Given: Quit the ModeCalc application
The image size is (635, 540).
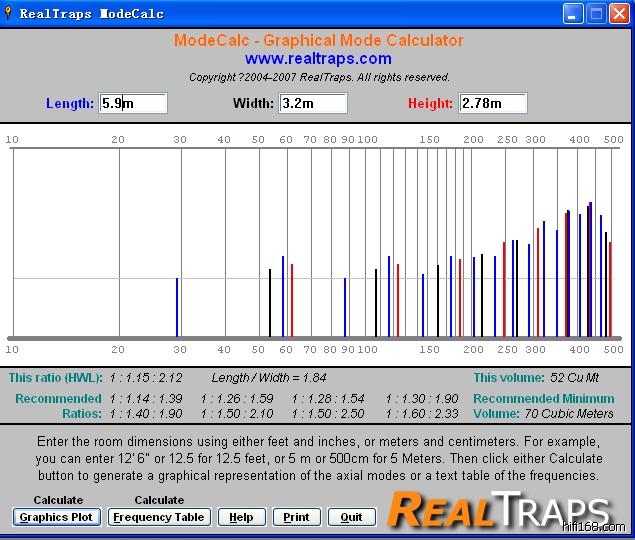Looking at the screenshot, I should 351,517.
